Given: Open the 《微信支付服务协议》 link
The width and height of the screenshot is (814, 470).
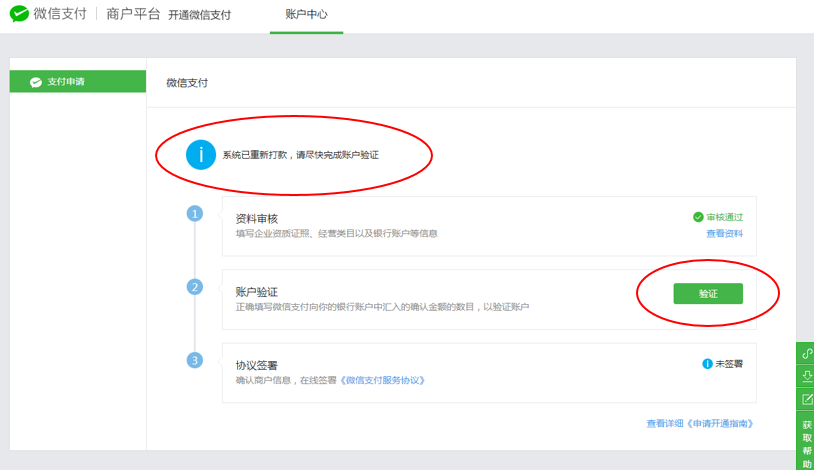Looking at the screenshot, I should (x=383, y=380).
